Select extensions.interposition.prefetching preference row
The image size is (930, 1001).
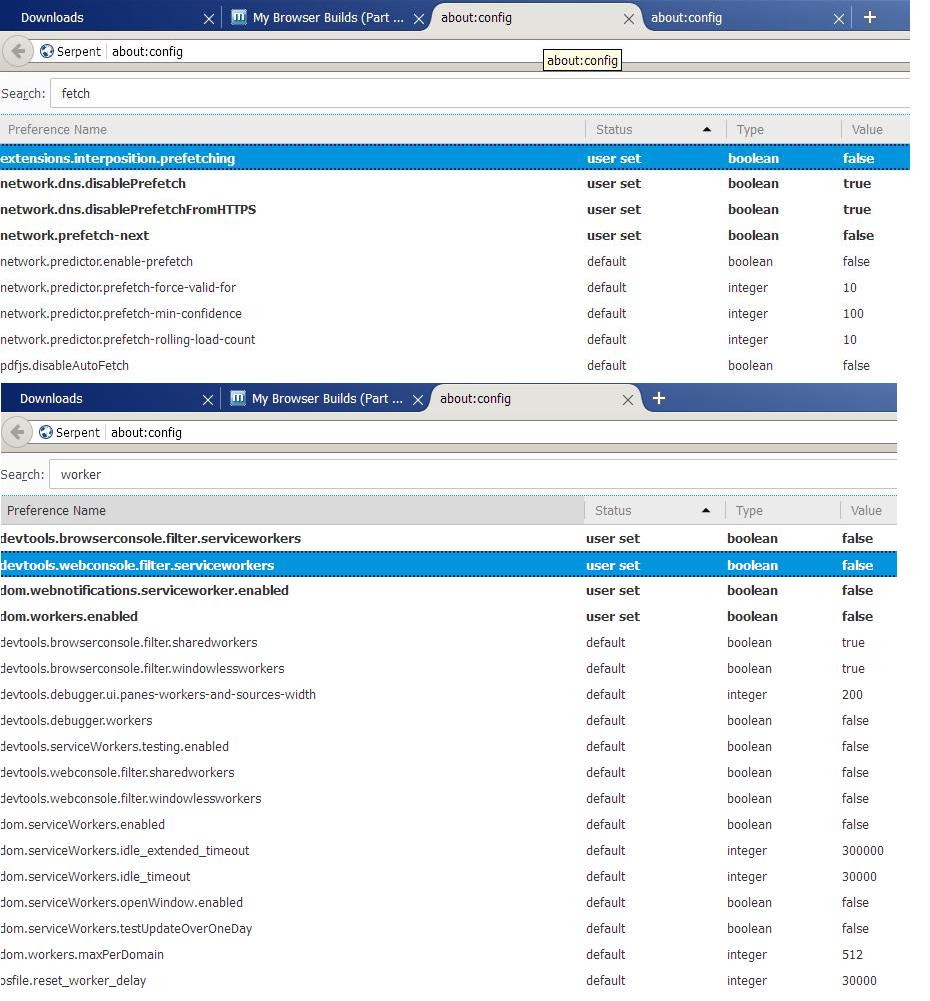454,158
